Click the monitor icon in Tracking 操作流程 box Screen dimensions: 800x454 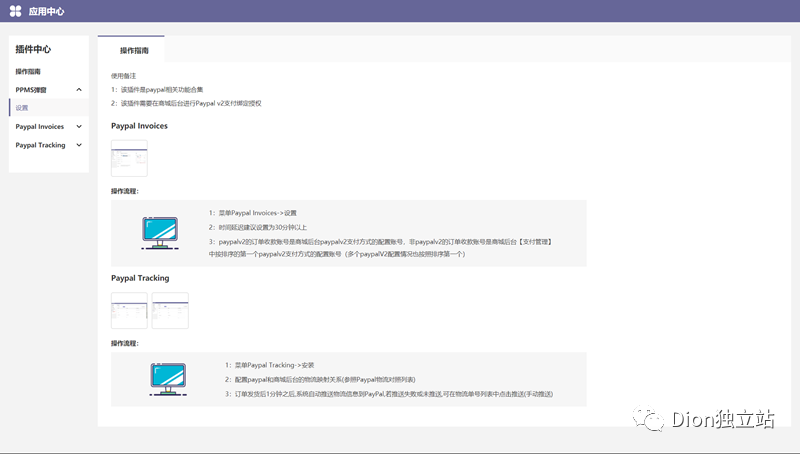tap(168, 379)
